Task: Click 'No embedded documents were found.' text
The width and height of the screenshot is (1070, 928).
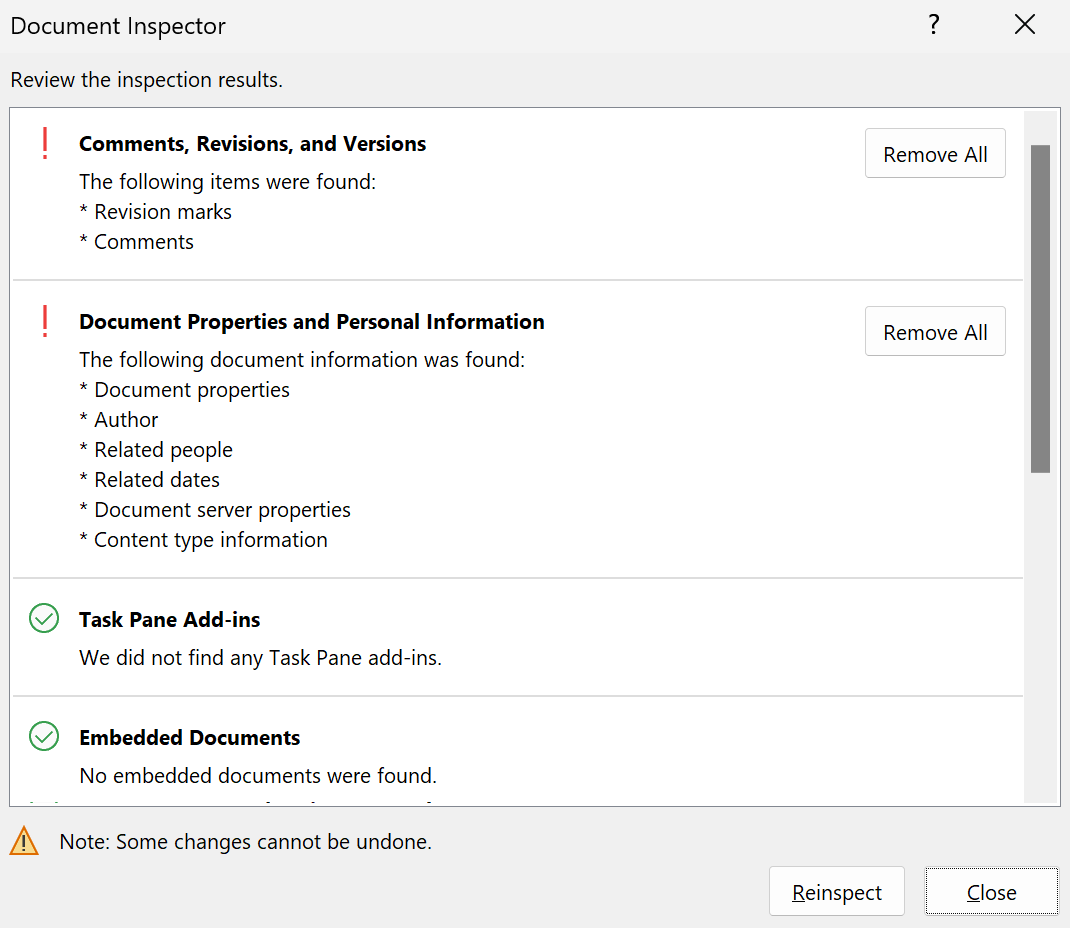Action: click(258, 776)
